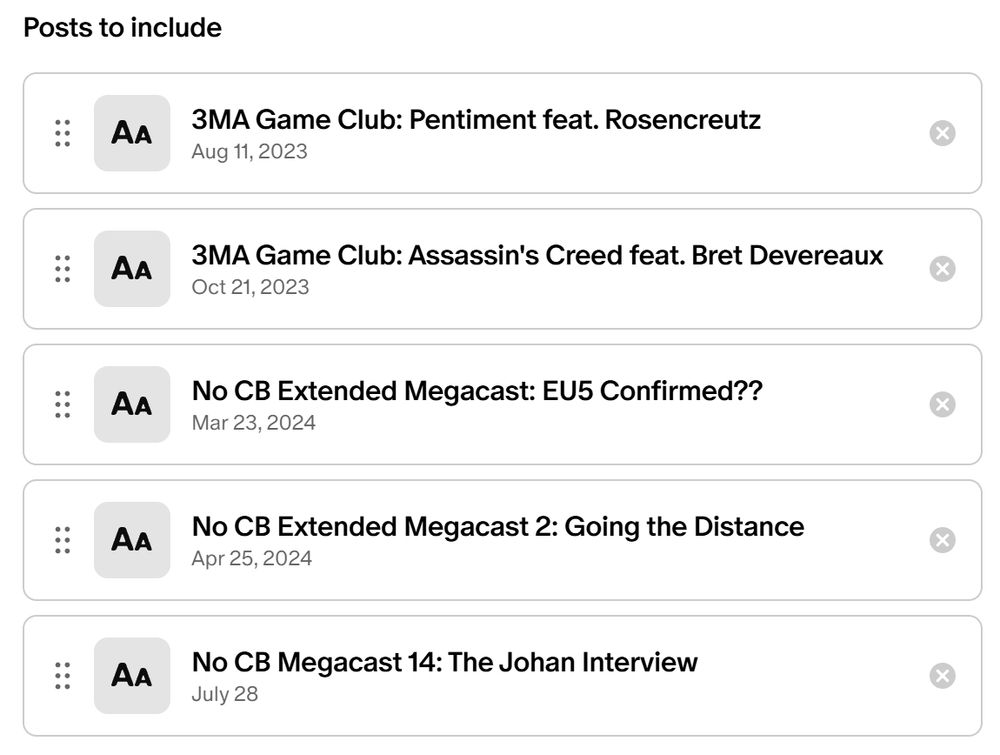The width and height of the screenshot is (1000, 755).
Task: Dismiss the EU5 Confirmed Megacast entry
Action: 941,404
